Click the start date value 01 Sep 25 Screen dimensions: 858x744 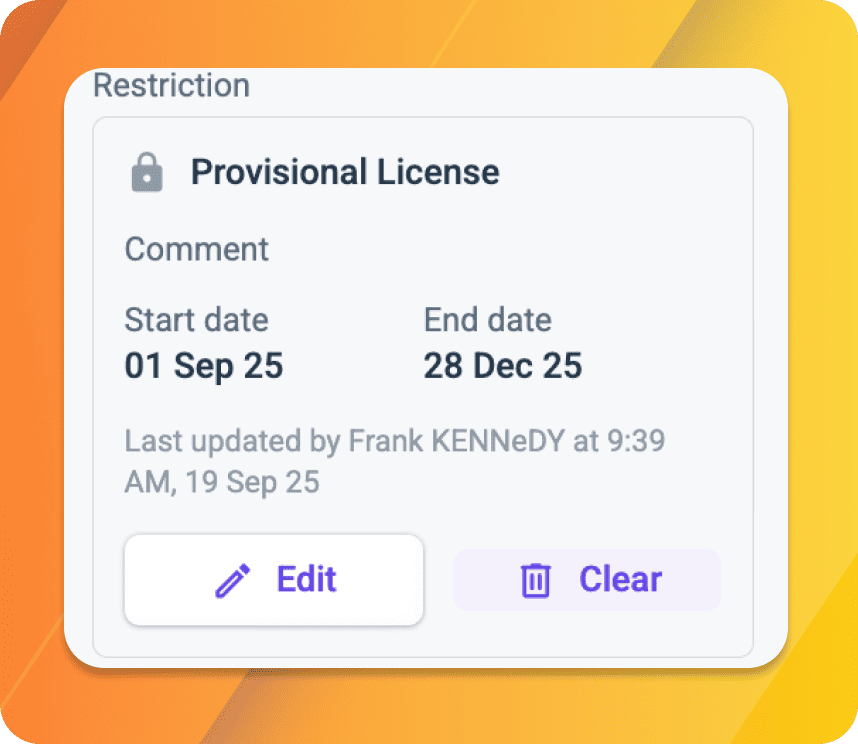tap(204, 365)
